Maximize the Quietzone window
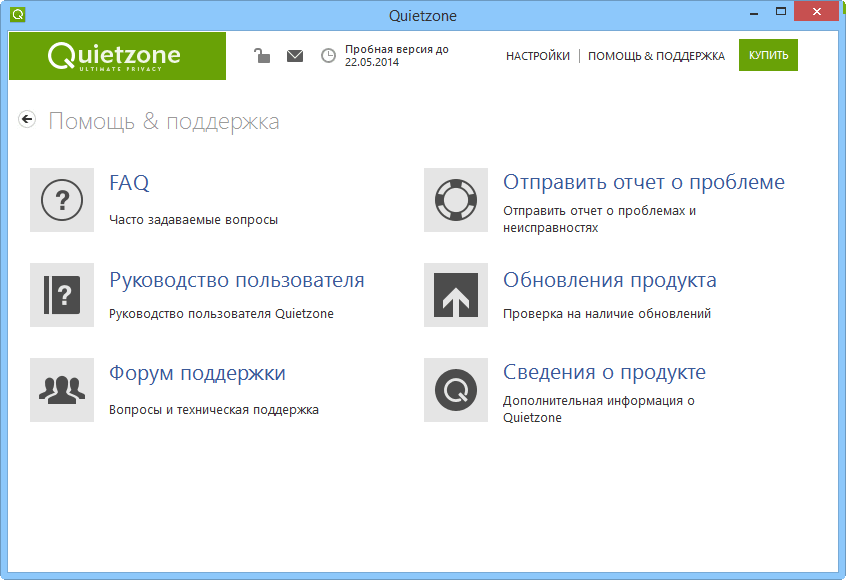Viewport: 846px width, 580px height. (781, 12)
